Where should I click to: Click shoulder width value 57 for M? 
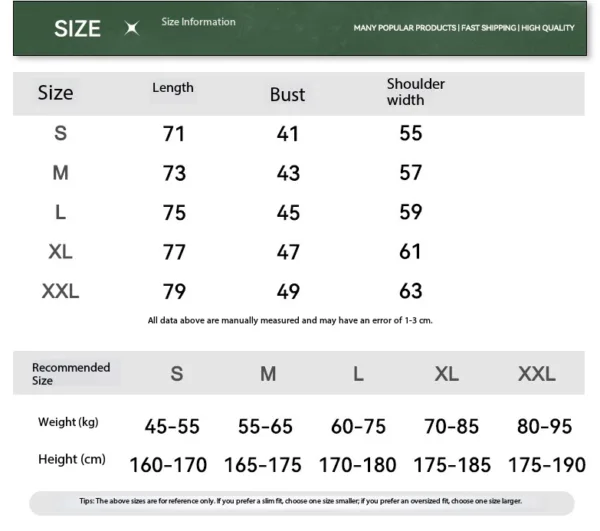pyautogui.click(x=411, y=173)
